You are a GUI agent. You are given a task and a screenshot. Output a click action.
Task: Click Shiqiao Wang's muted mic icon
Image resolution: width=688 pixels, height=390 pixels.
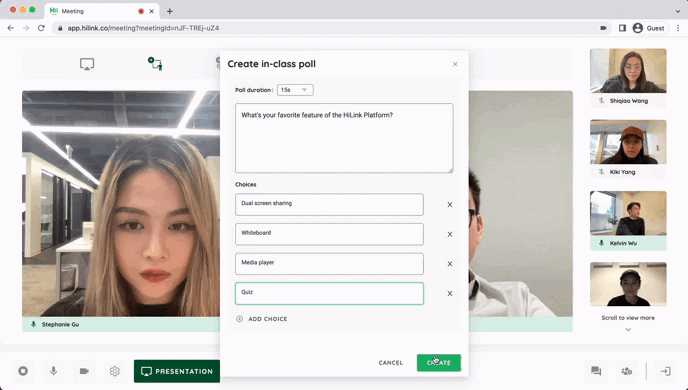coord(601,101)
